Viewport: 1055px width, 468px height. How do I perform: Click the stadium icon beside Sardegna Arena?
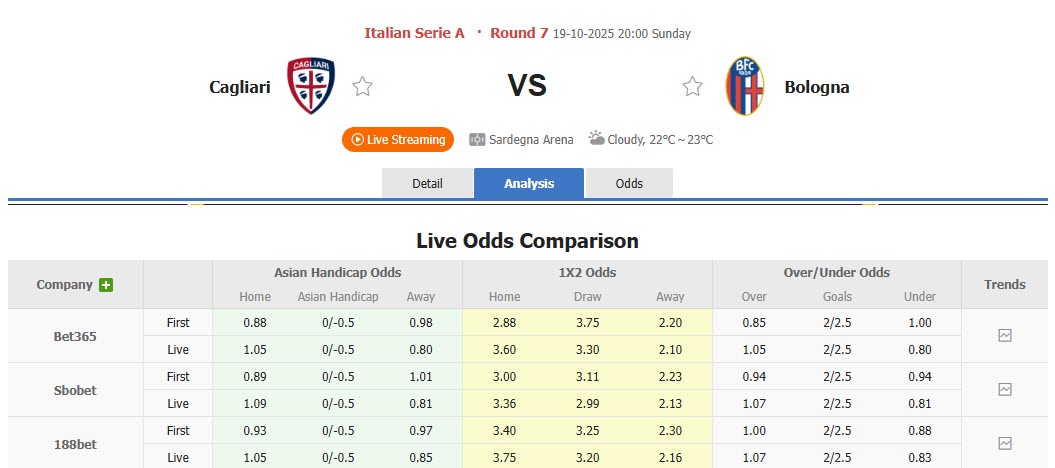tap(477, 140)
